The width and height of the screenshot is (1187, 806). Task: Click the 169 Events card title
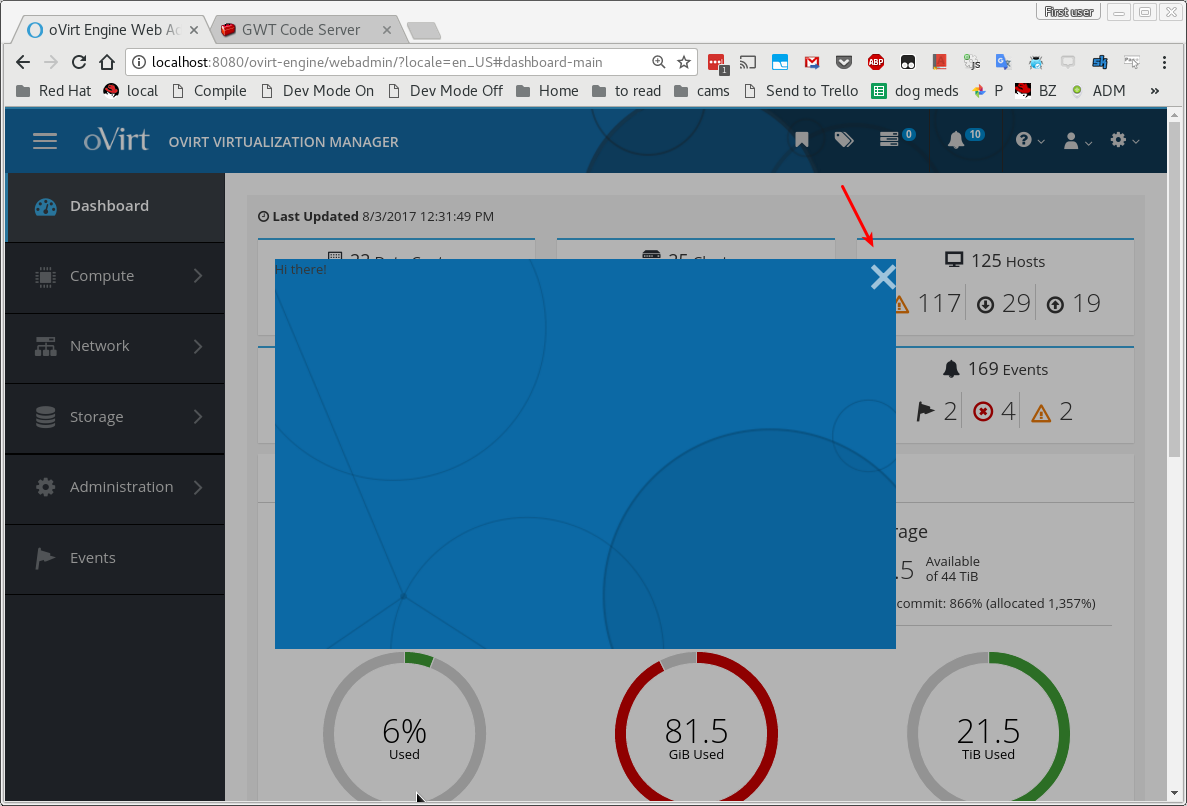click(x=995, y=369)
